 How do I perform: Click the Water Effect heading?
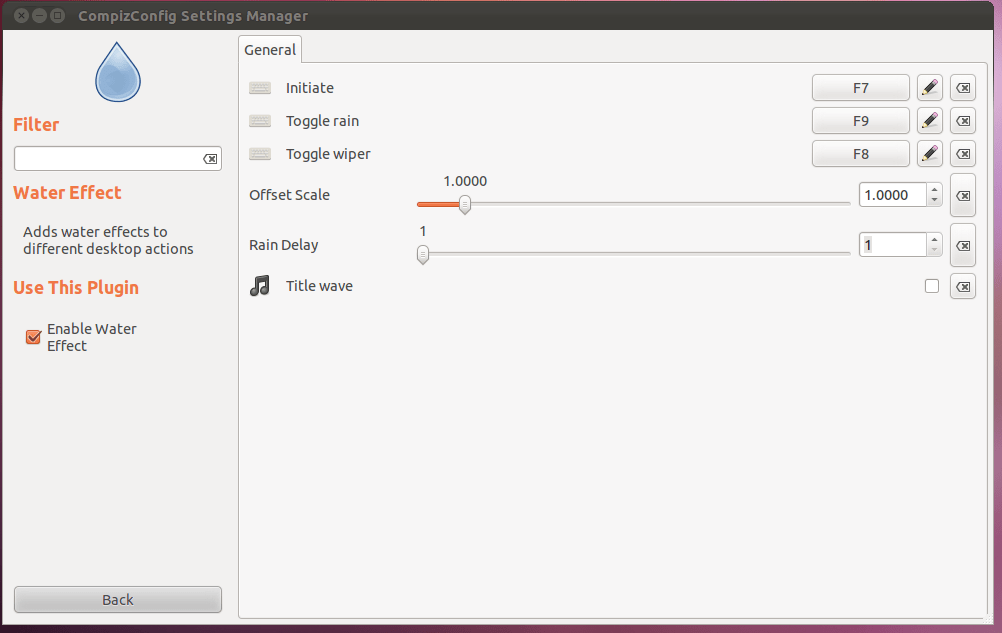point(67,192)
